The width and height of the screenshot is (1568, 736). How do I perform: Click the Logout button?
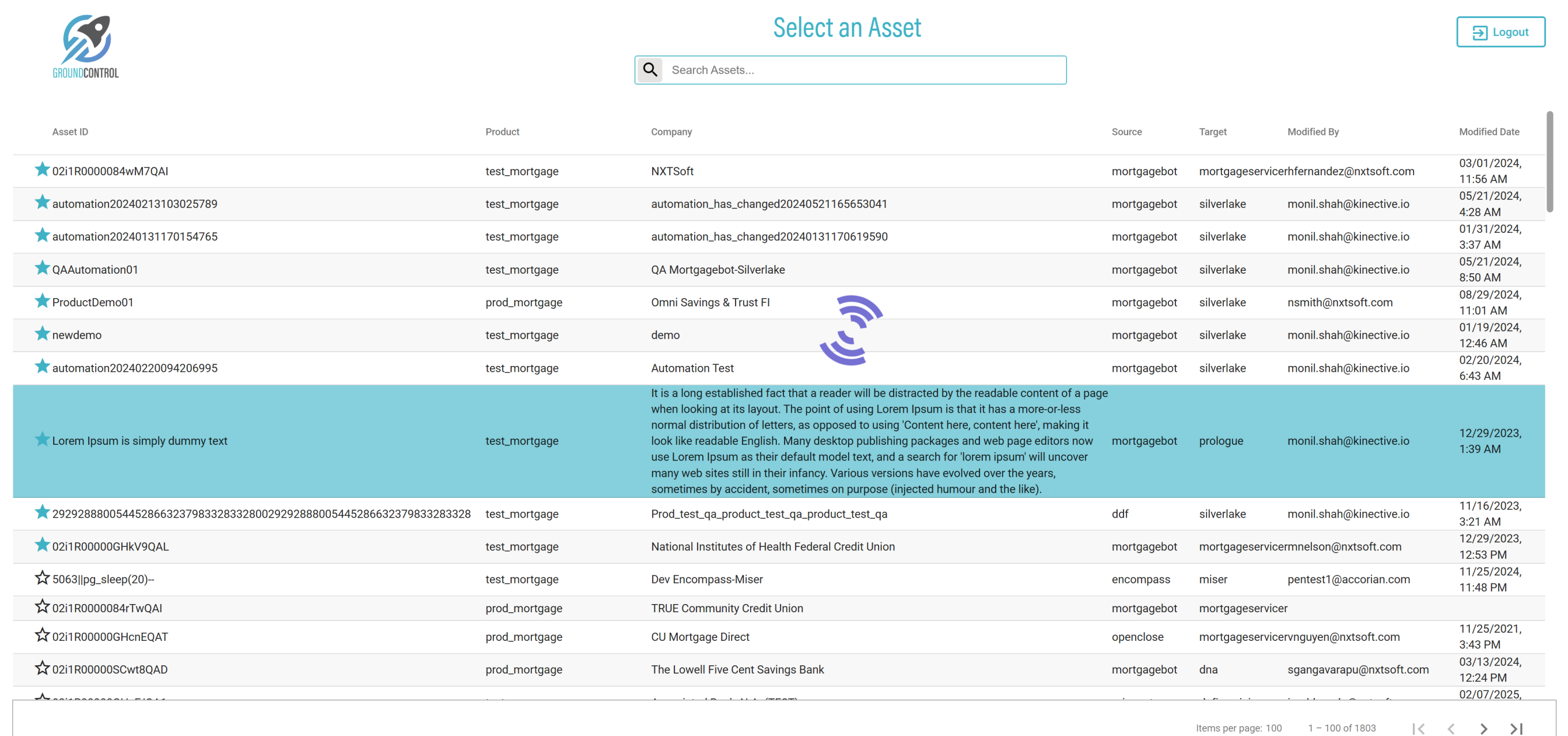(1500, 32)
